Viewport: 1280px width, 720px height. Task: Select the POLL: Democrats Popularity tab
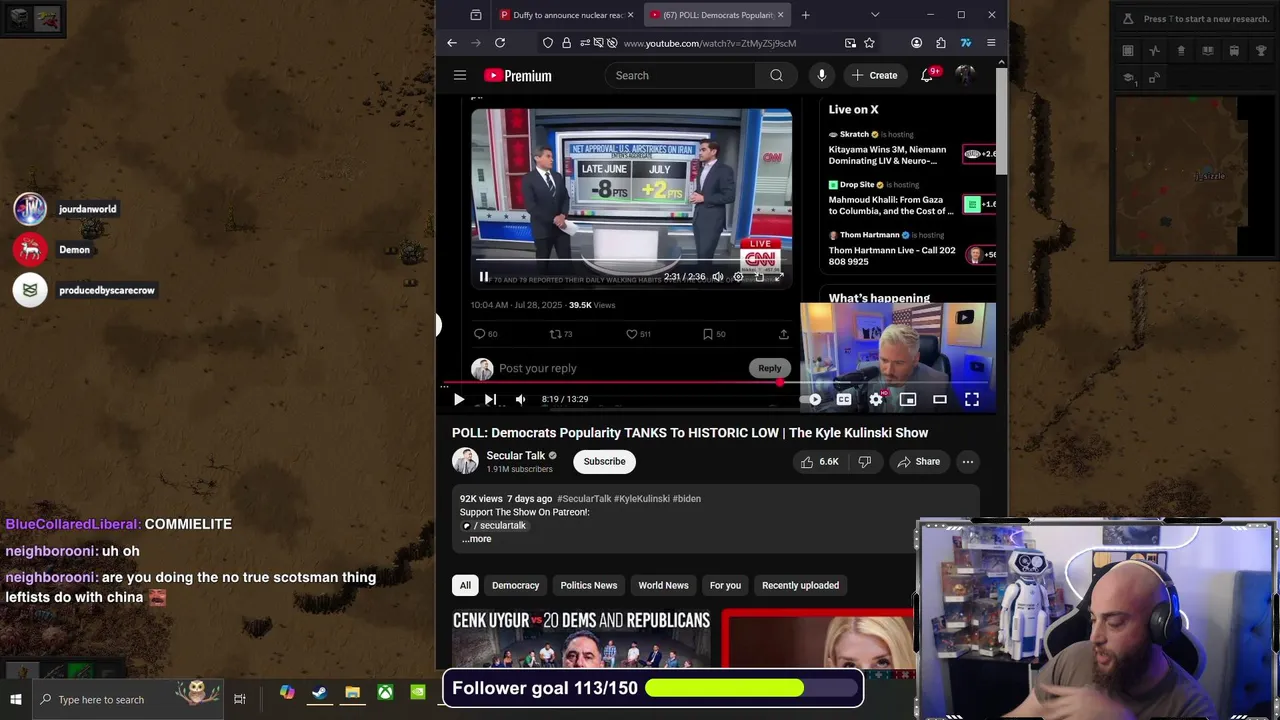point(716,15)
